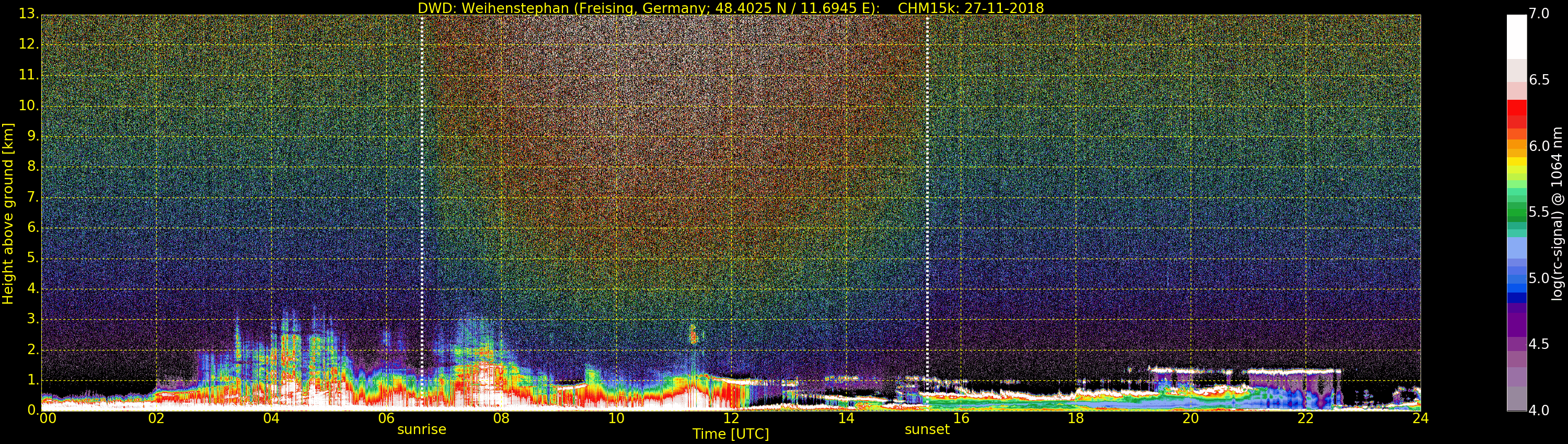Image resolution: width=1568 pixels, height=444 pixels.
Task: Click the 'log(rc-signal) @ 1064 nm' colorbar label
Action: pyautogui.click(x=1557, y=213)
